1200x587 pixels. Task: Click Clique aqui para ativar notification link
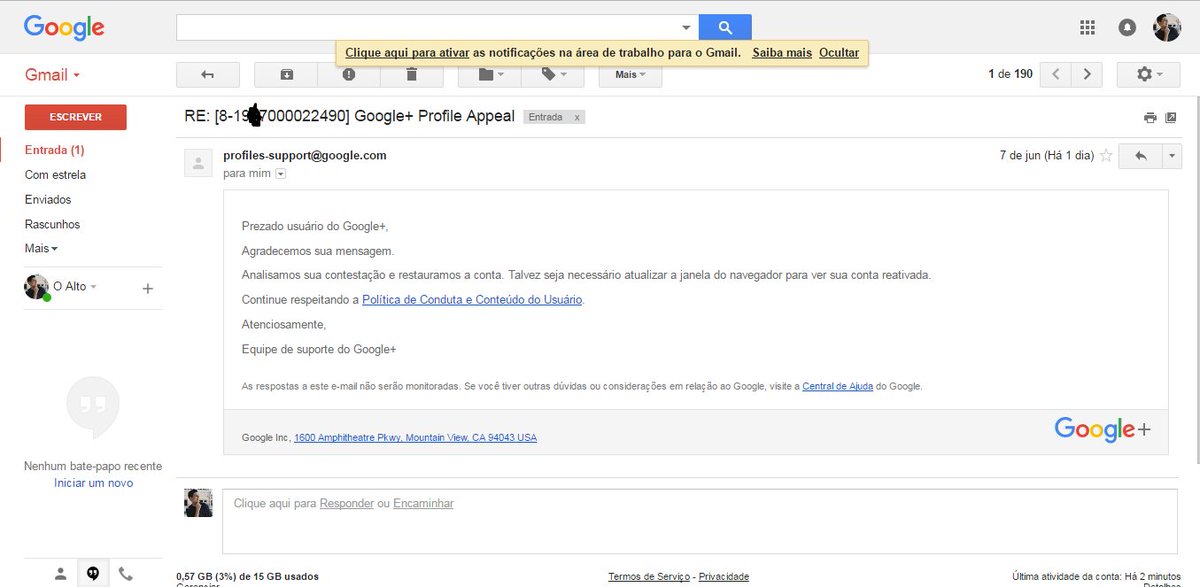click(x=407, y=52)
